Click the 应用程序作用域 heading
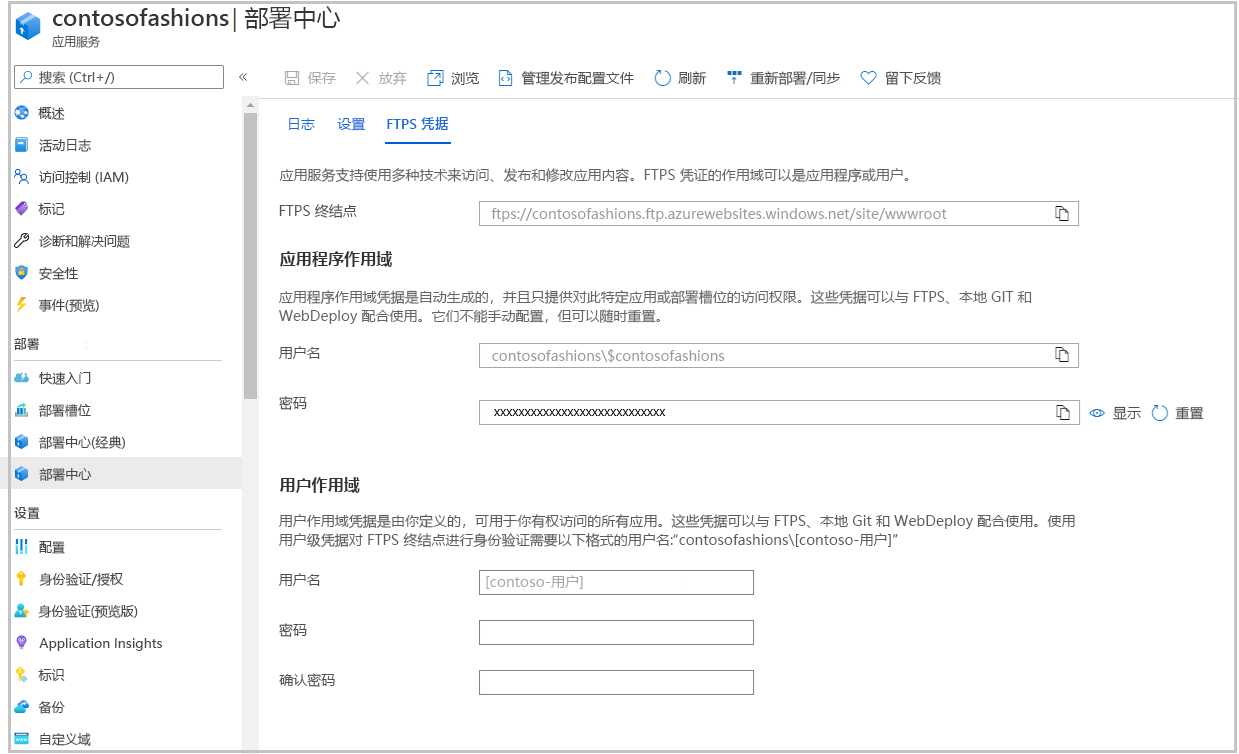The height and width of the screenshot is (754, 1239). [336, 259]
